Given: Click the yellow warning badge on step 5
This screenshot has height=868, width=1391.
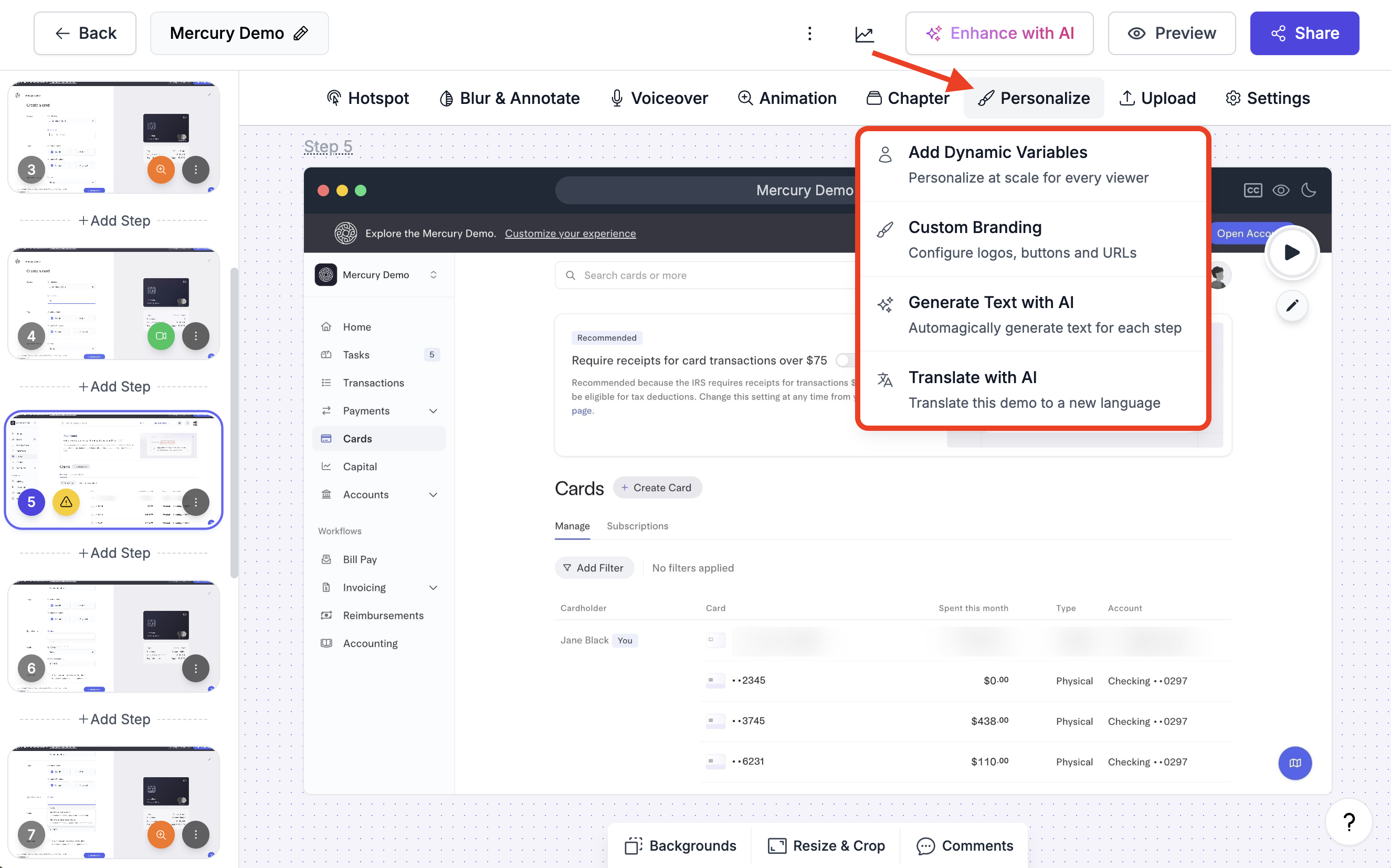Looking at the screenshot, I should 66,502.
